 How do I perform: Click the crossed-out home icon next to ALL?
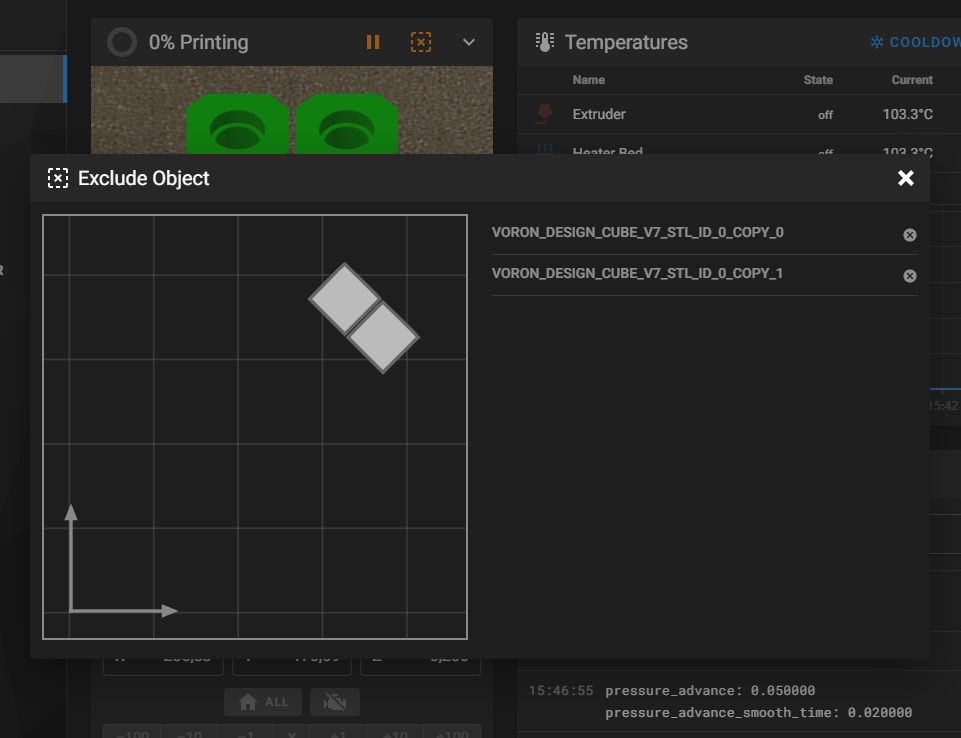coord(334,702)
